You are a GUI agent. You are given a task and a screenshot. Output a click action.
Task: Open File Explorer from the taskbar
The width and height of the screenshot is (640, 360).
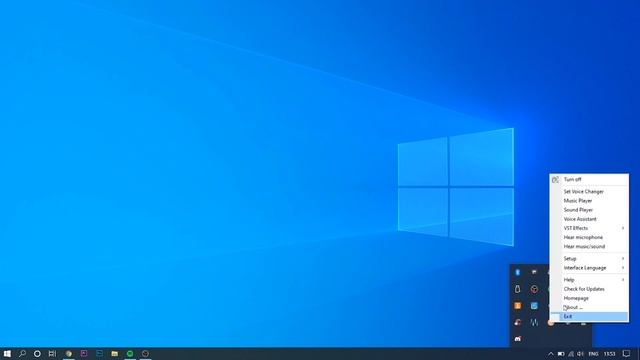pos(115,353)
